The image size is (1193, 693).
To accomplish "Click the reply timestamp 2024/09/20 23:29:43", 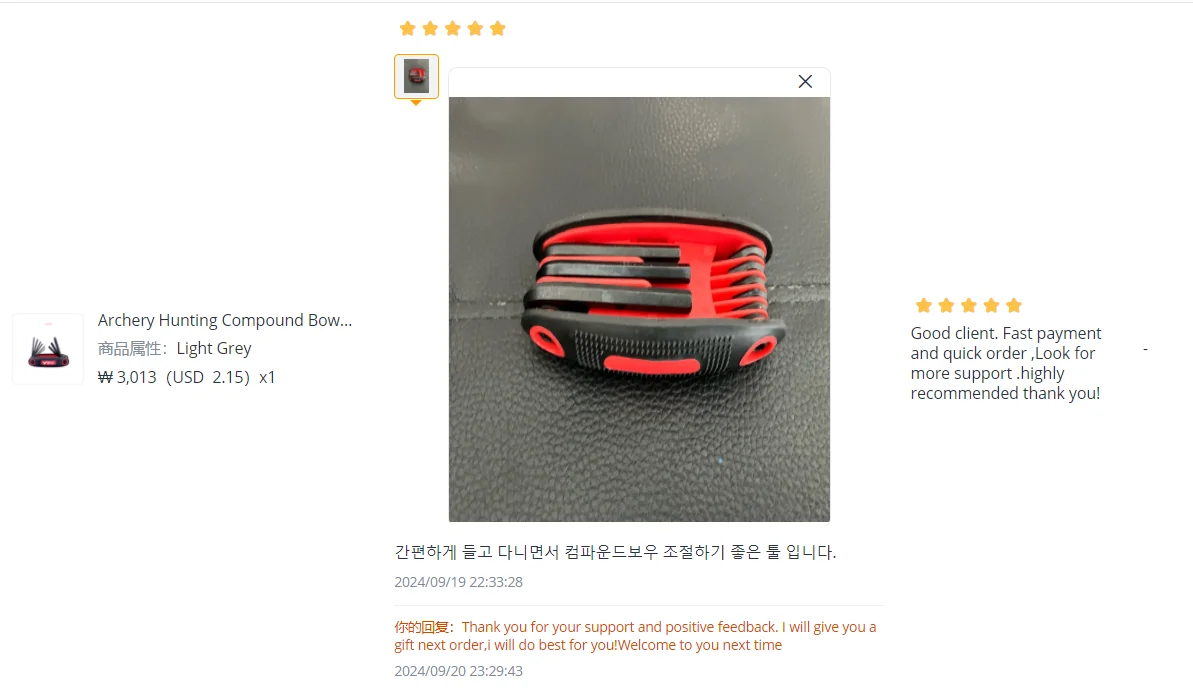I will coord(458,671).
